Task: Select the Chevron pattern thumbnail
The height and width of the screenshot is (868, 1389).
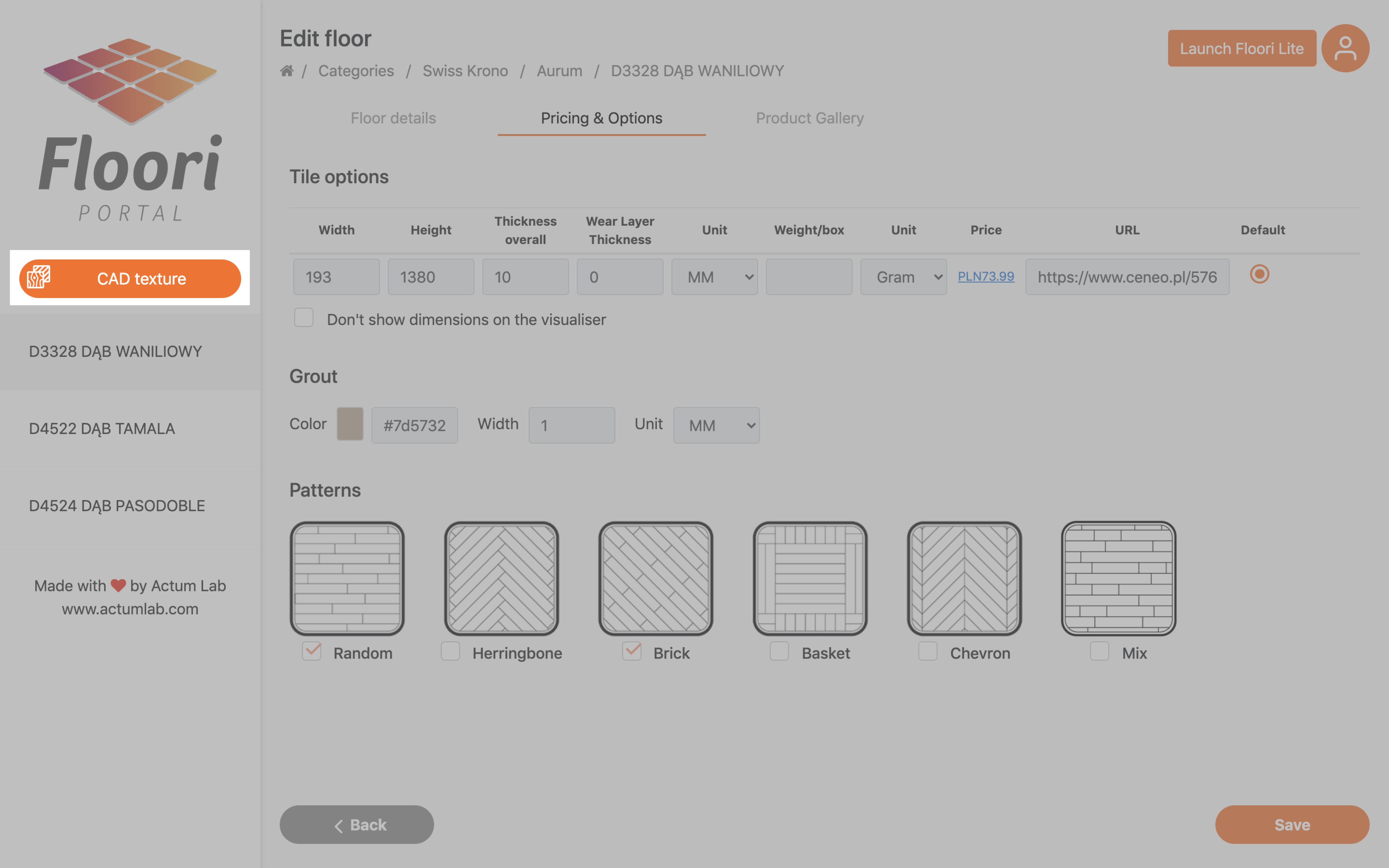Action: 965,578
